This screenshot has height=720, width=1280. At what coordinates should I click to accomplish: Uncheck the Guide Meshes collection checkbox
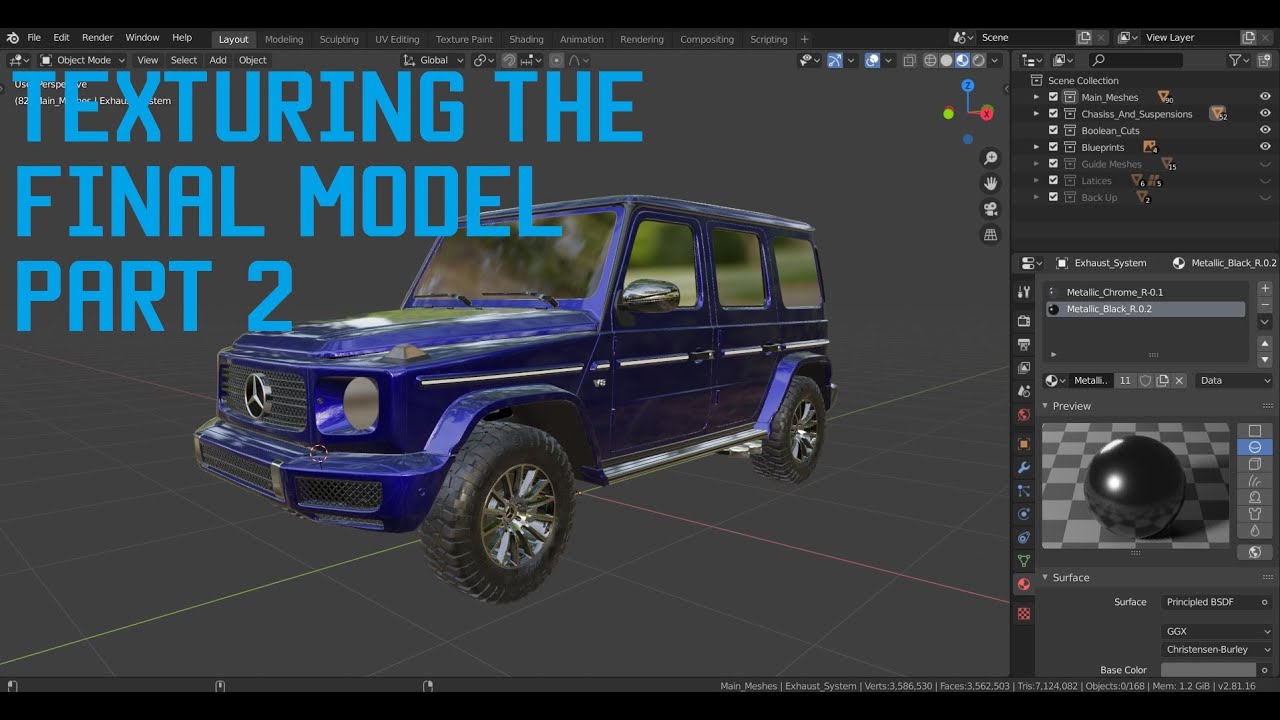(1053, 164)
